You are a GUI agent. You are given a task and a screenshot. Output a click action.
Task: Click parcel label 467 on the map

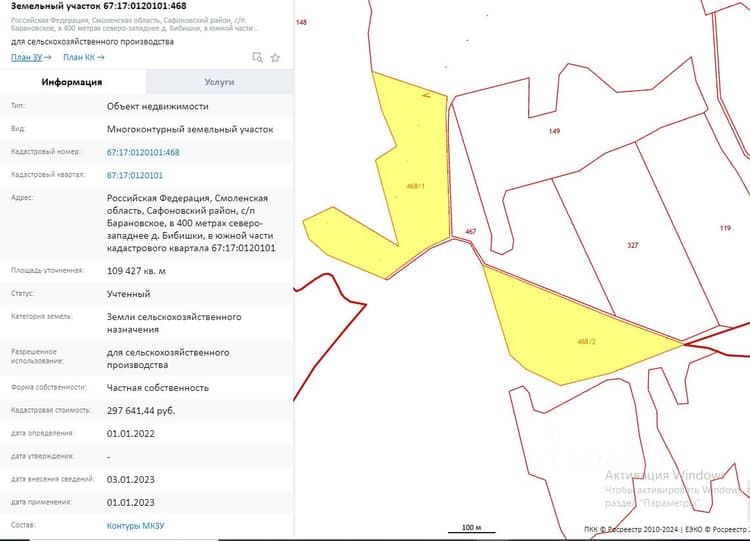point(471,231)
